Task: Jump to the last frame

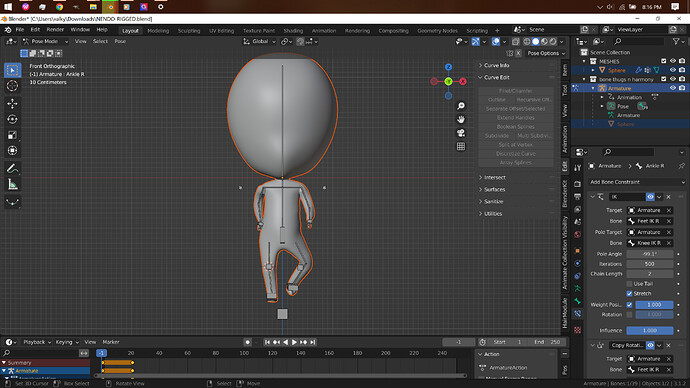Action: click(313, 342)
